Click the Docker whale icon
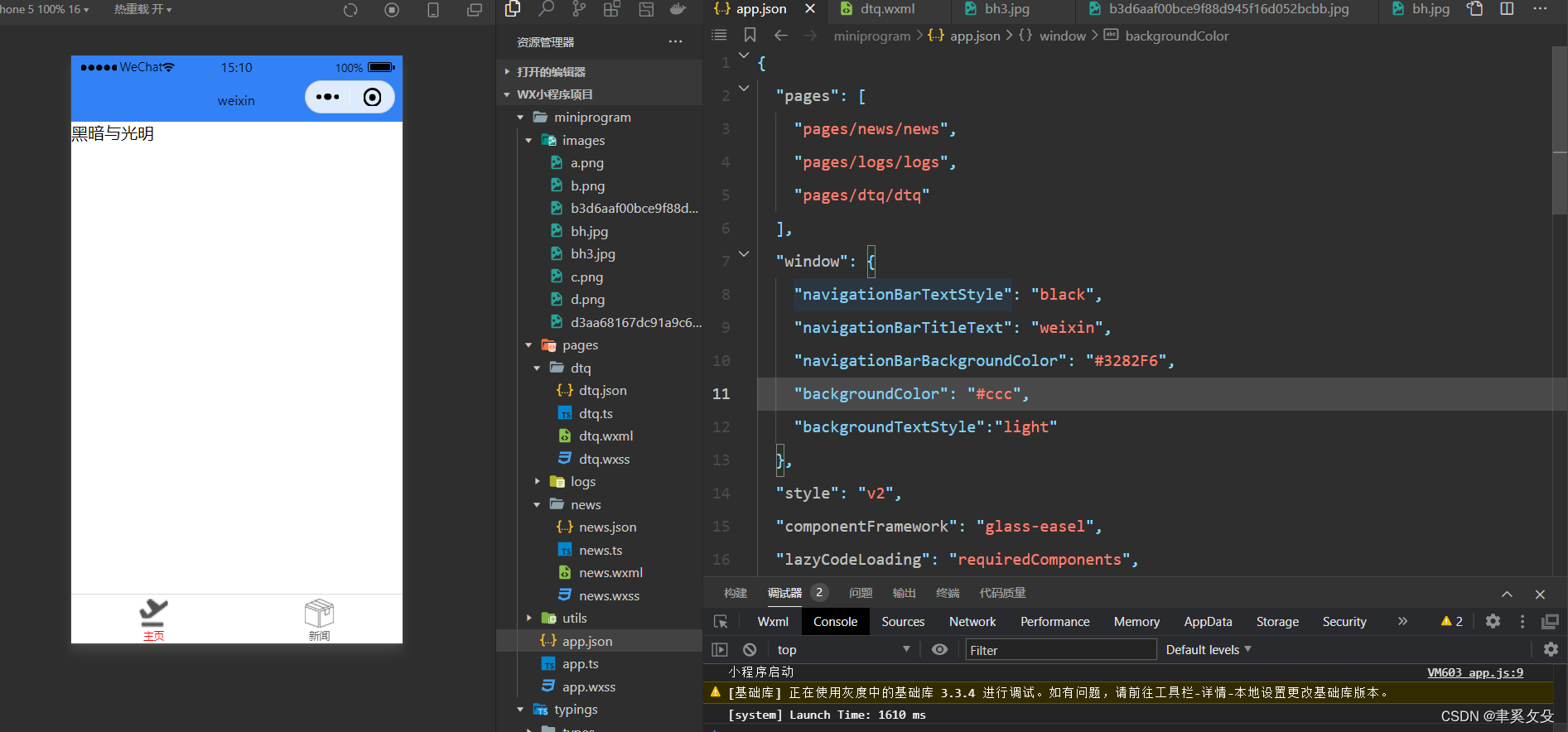 coord(678,9)
